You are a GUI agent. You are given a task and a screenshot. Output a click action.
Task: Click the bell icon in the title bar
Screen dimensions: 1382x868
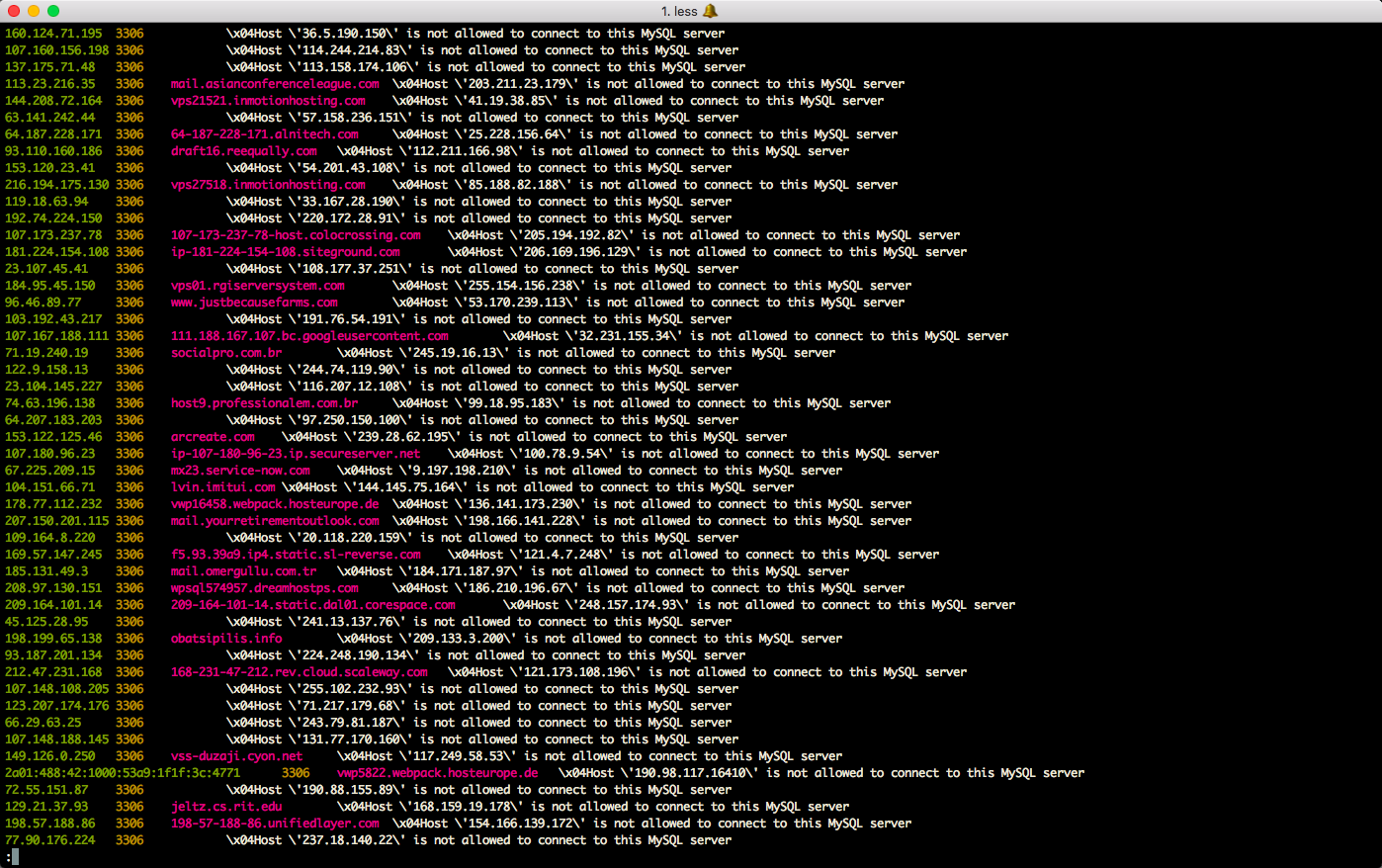coord(710,11)
